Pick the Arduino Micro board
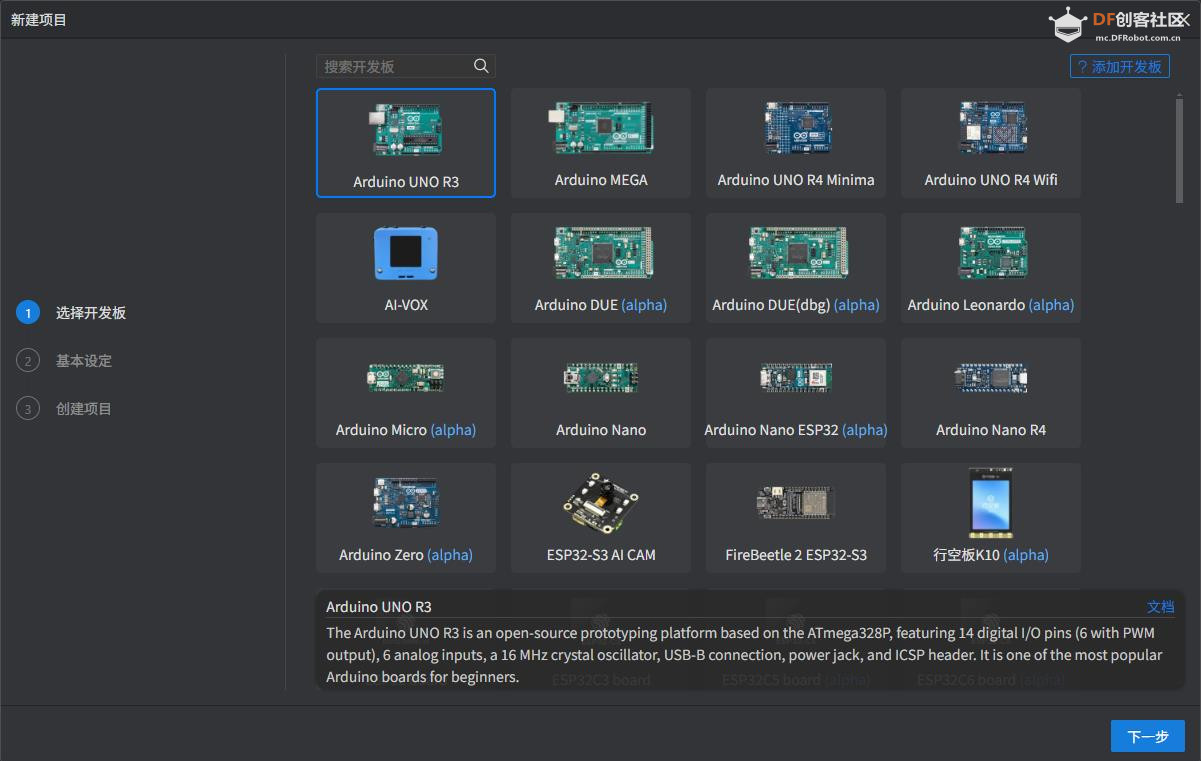Viewport: 1201px width, 761px height. pos(406,393)
